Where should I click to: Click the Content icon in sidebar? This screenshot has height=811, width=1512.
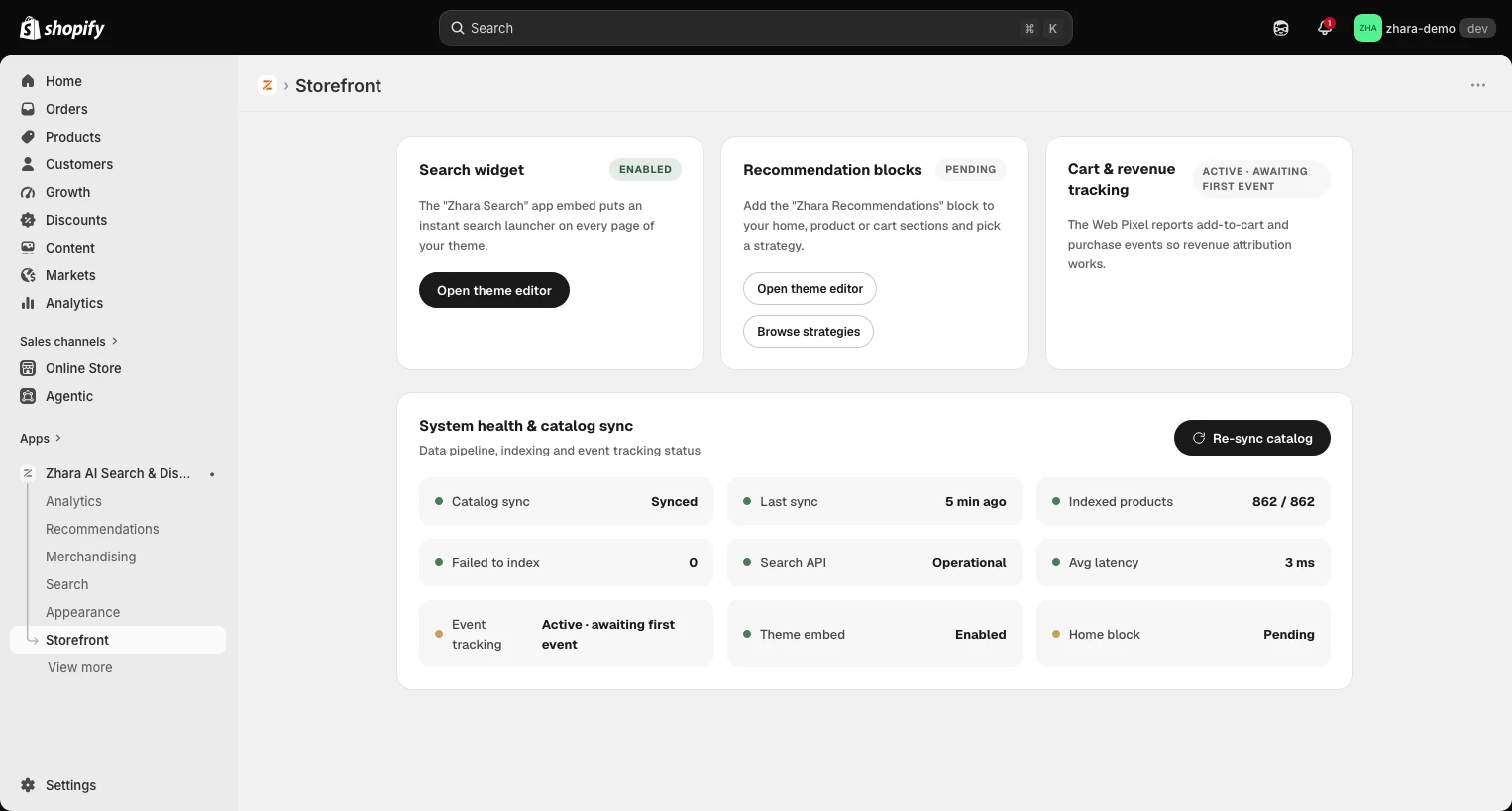tap(28, 248)
